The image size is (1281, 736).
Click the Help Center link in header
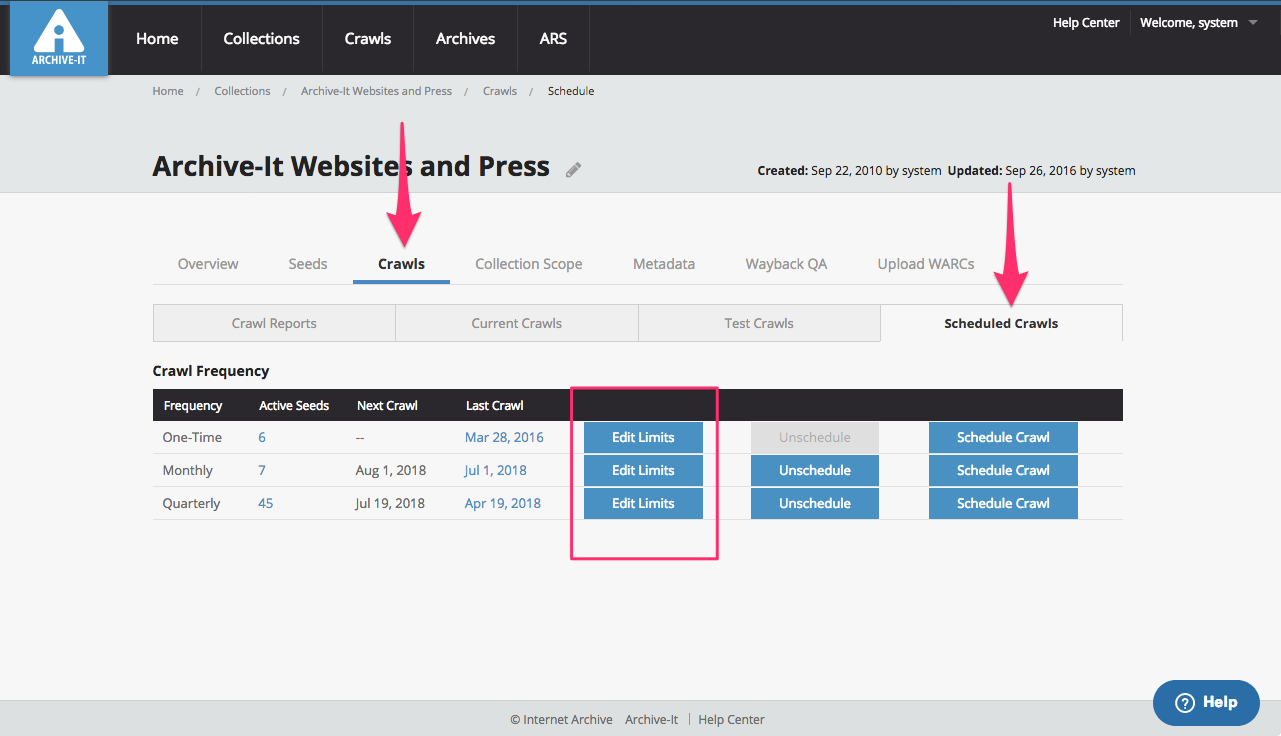(x=1086, y=23)
